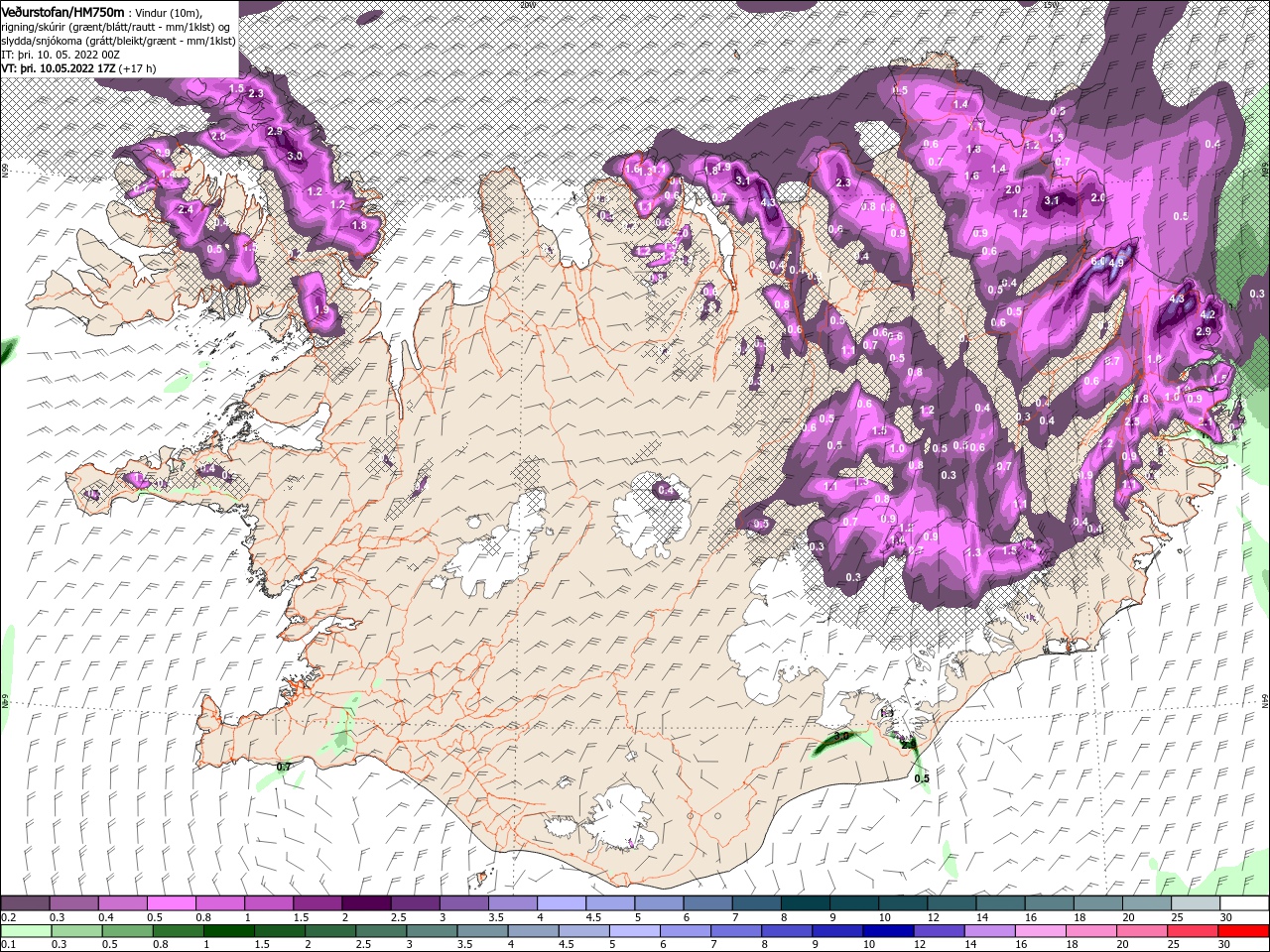Pick the grey-purple swatch labeled 0.2
This screenshot has width=1270, height=952.
(26, 902)
